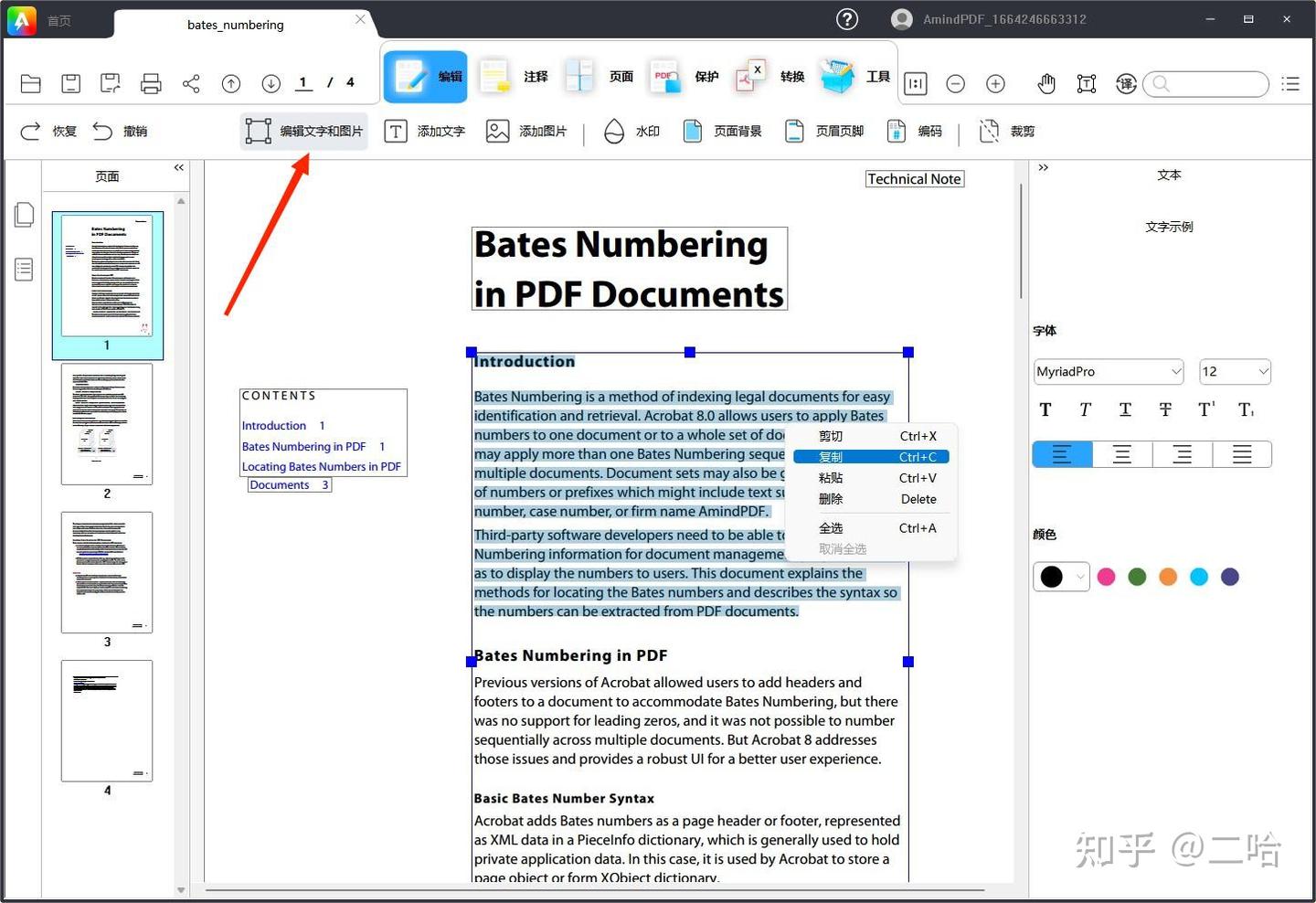Collapse the 页面 thumbnails panel
Image resolution: width=1316 pixels, height=903 pixels.
[179, 167]
